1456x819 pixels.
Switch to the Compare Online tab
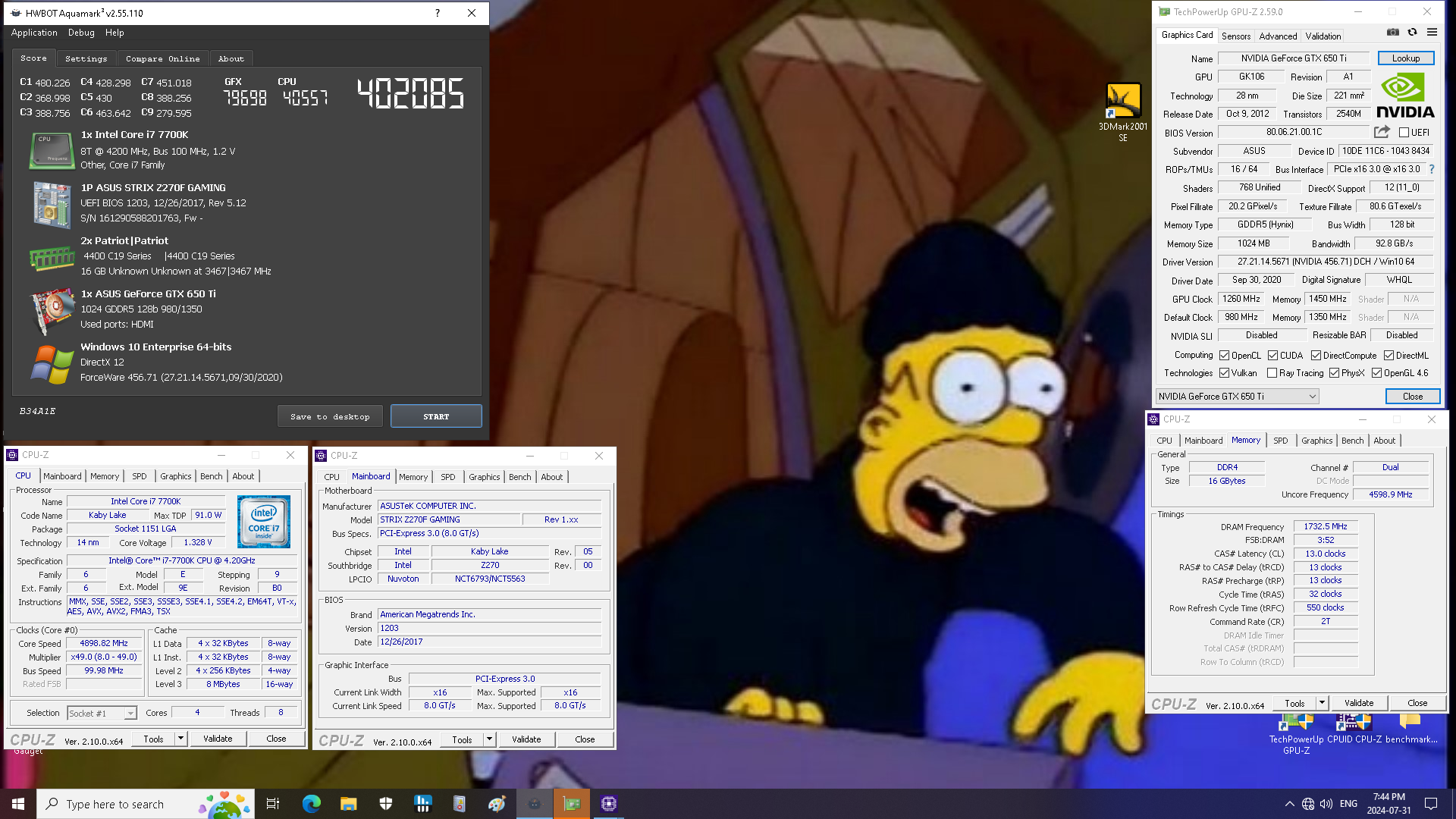coord(162,58)
